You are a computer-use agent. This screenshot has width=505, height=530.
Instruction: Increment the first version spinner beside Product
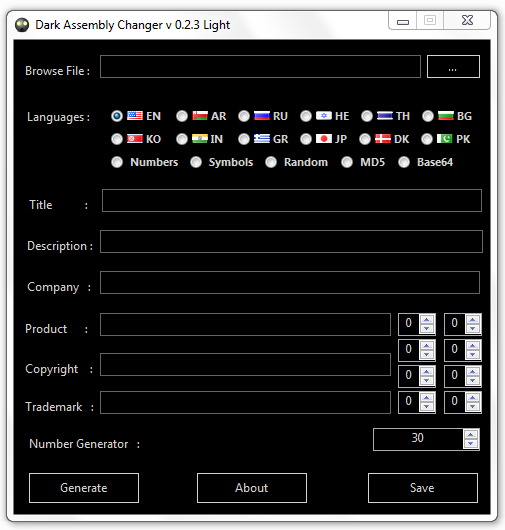(x=427, y=320)
